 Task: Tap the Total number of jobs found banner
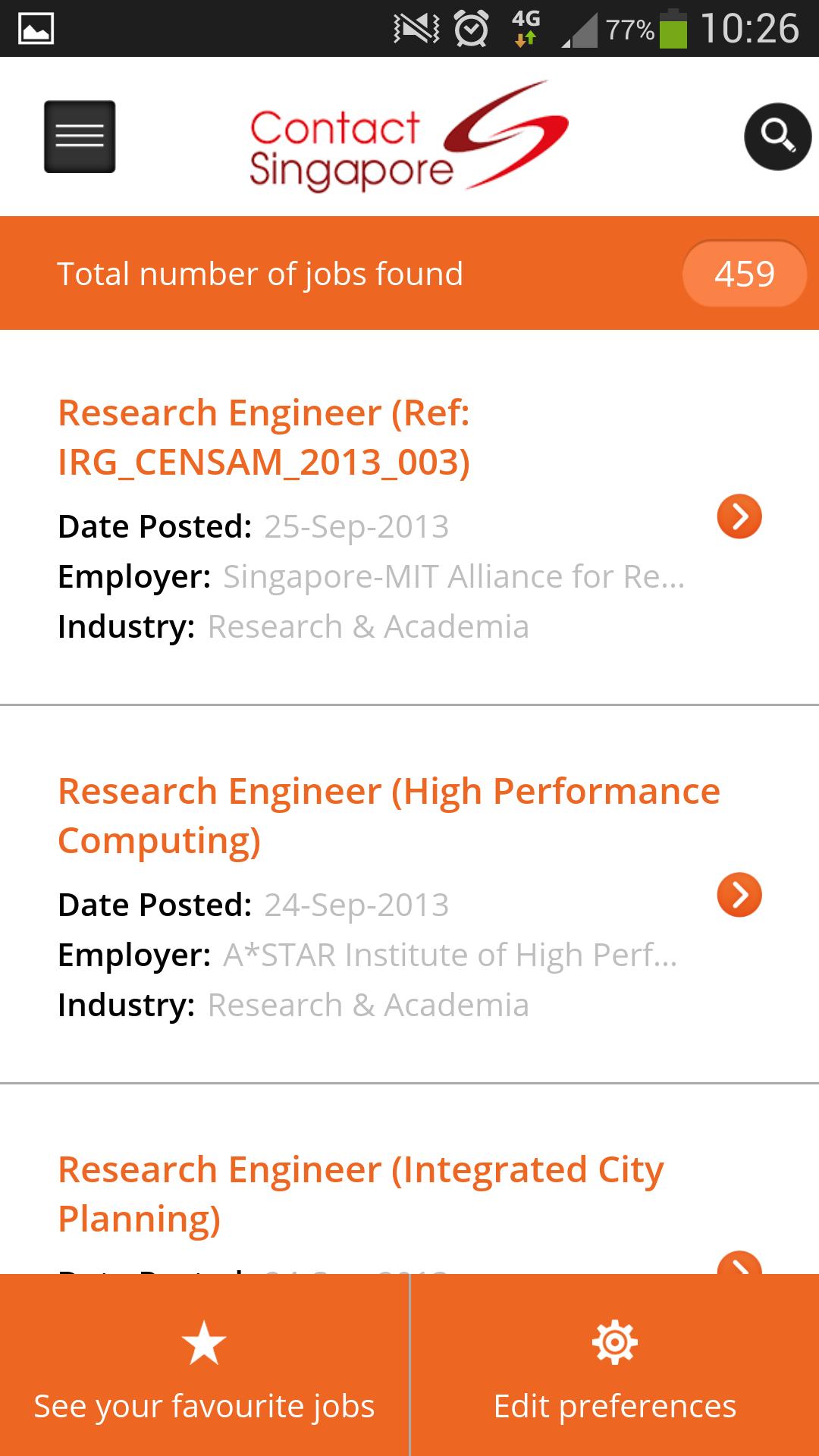tap(260, 274)
